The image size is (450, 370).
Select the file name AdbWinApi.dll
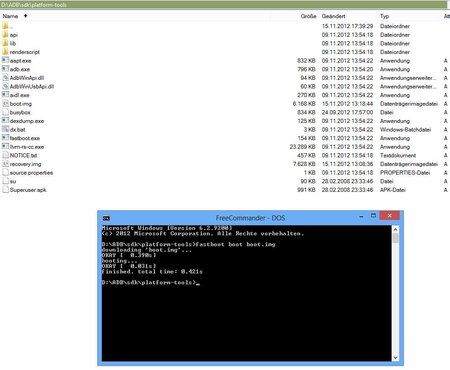pyautogui.click(x=27, y=78)
